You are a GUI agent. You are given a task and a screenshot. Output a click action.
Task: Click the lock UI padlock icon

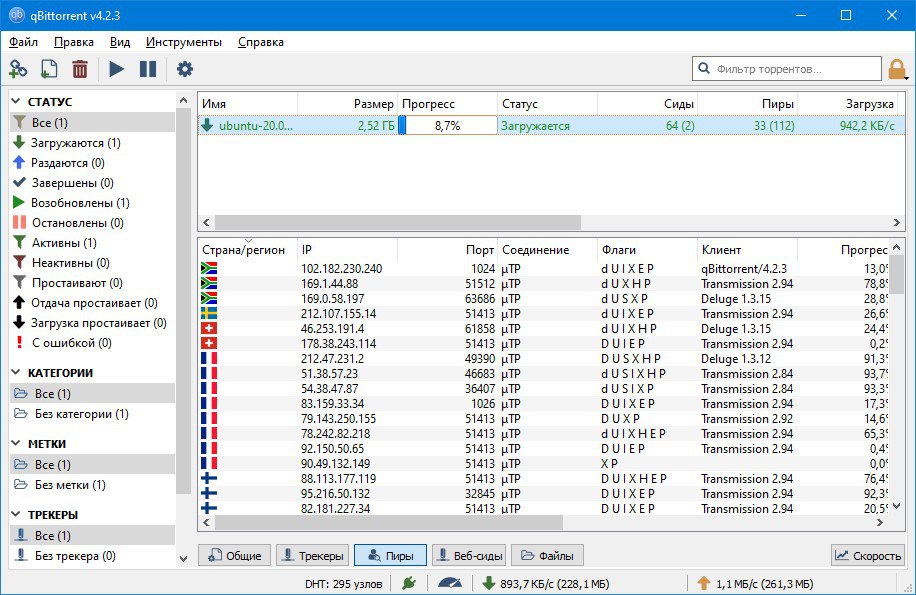pyautogui.click(x=897, y=69)
